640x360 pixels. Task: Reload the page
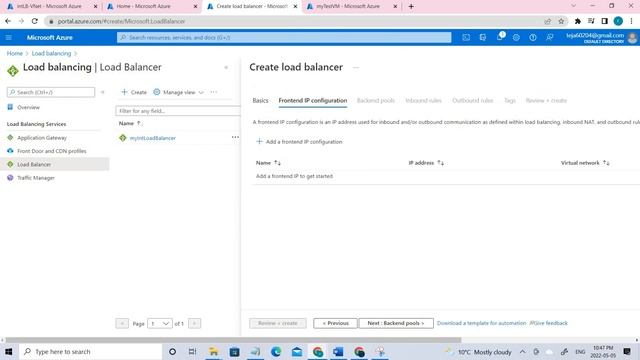click(x=35, y=21)
